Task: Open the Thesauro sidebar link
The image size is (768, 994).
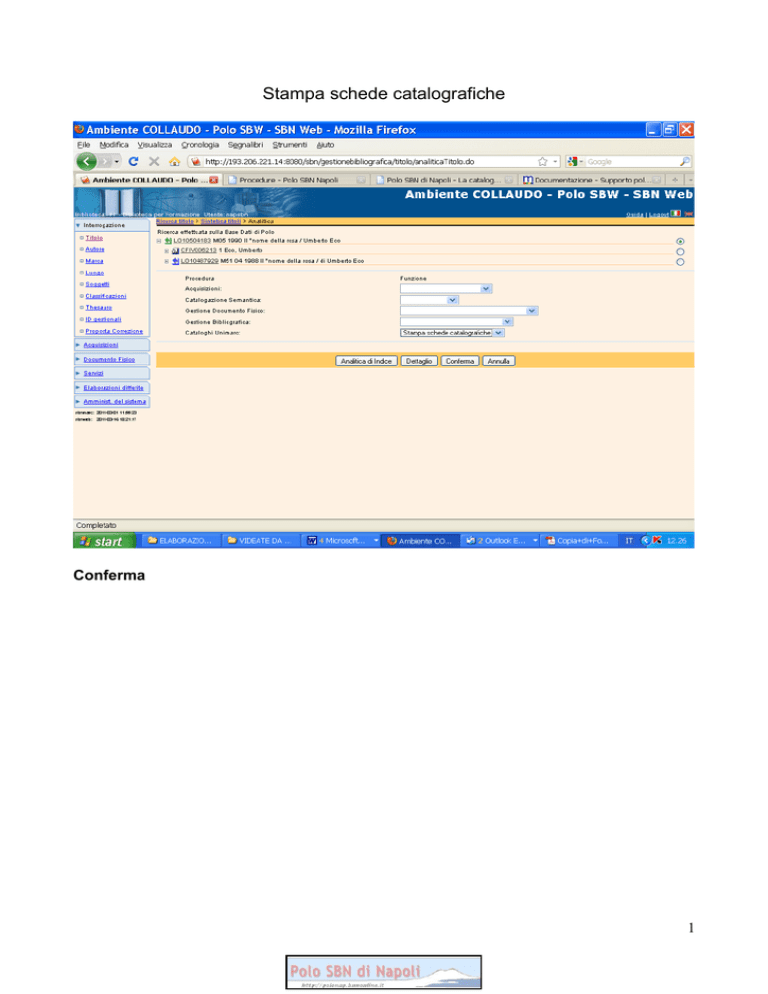Action: 98,307
